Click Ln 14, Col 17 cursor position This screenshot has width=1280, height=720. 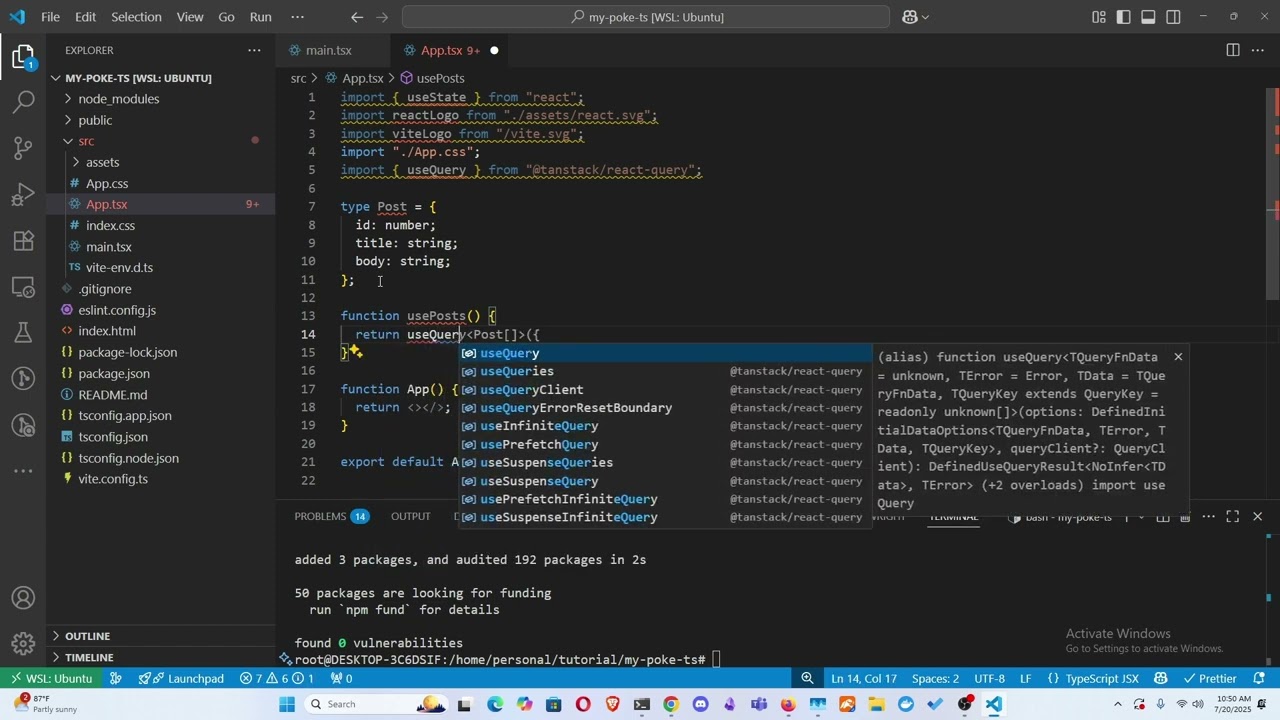(x=864, y=678)
